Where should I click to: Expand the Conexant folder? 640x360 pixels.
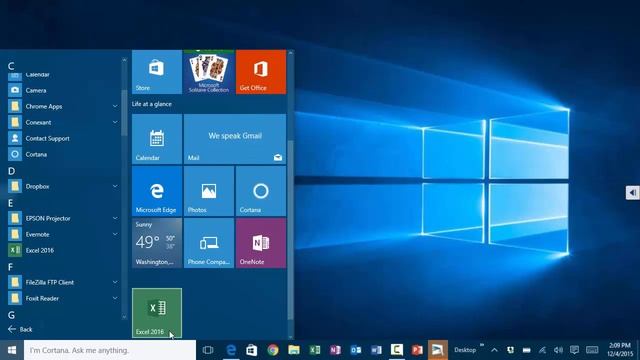[x=115, y=122]
